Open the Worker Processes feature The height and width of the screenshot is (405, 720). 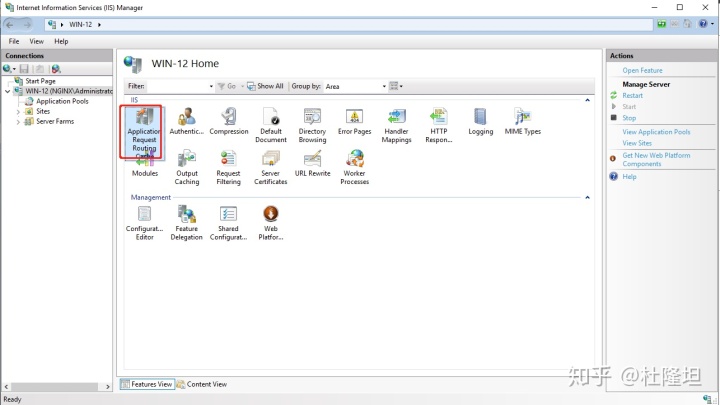(354, 167)
